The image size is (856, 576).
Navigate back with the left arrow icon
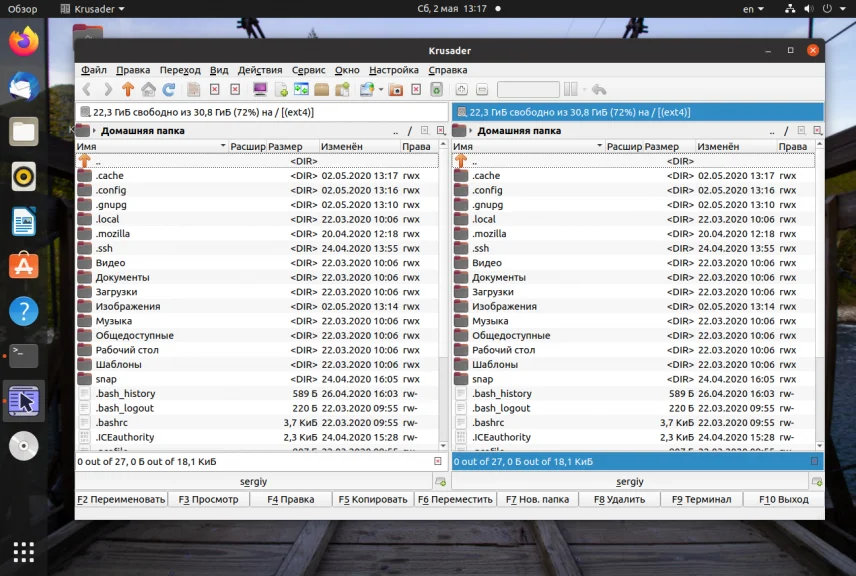(x=87, y=90)
